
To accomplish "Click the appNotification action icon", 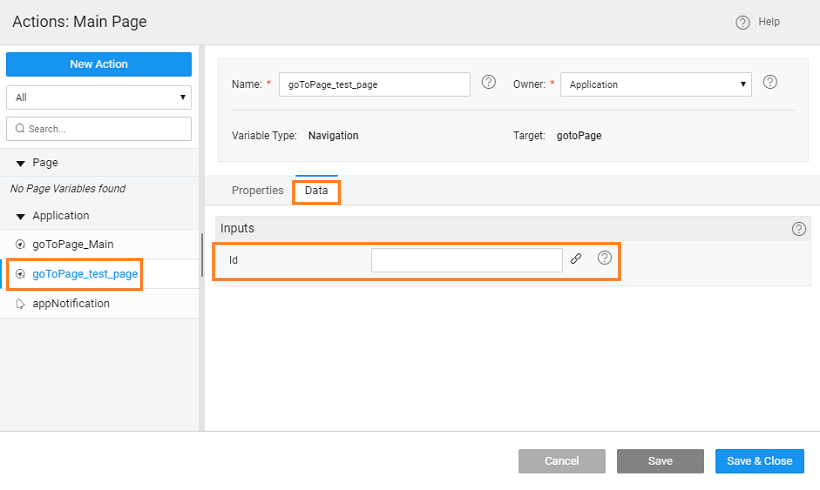I will [x=20, y=304].
